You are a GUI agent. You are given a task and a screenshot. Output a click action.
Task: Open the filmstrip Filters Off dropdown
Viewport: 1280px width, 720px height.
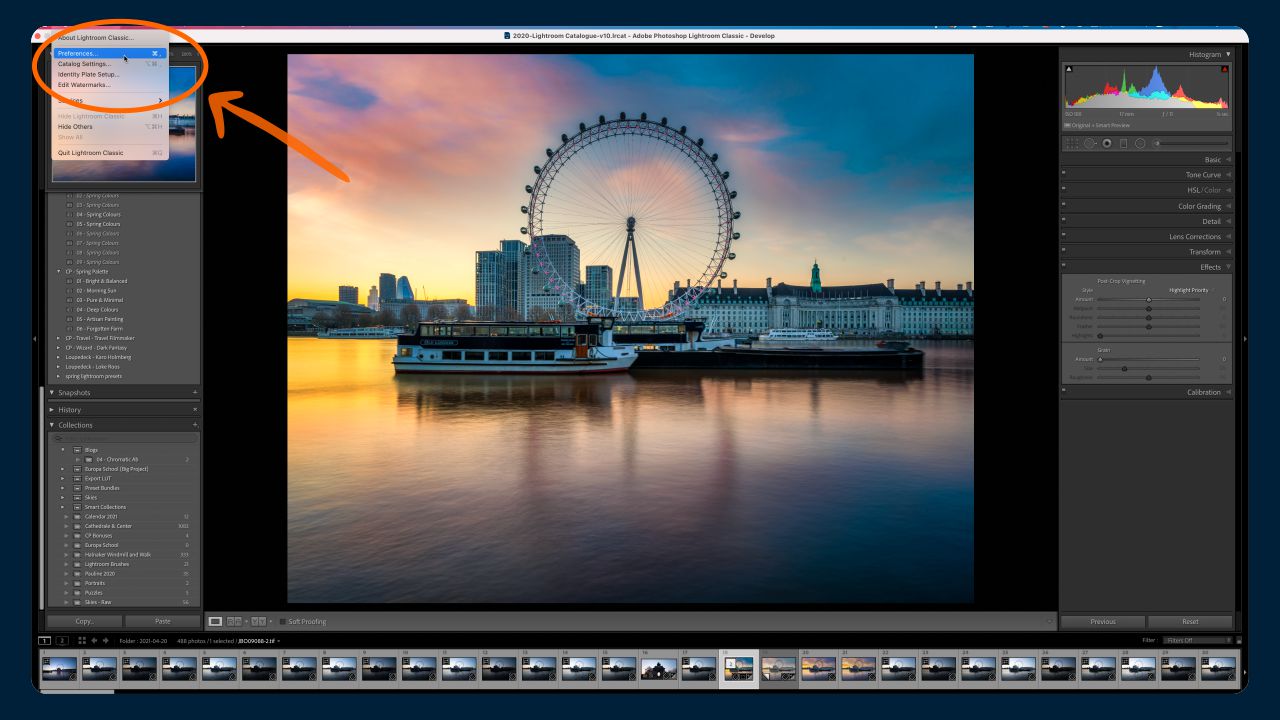point(1200,640)
